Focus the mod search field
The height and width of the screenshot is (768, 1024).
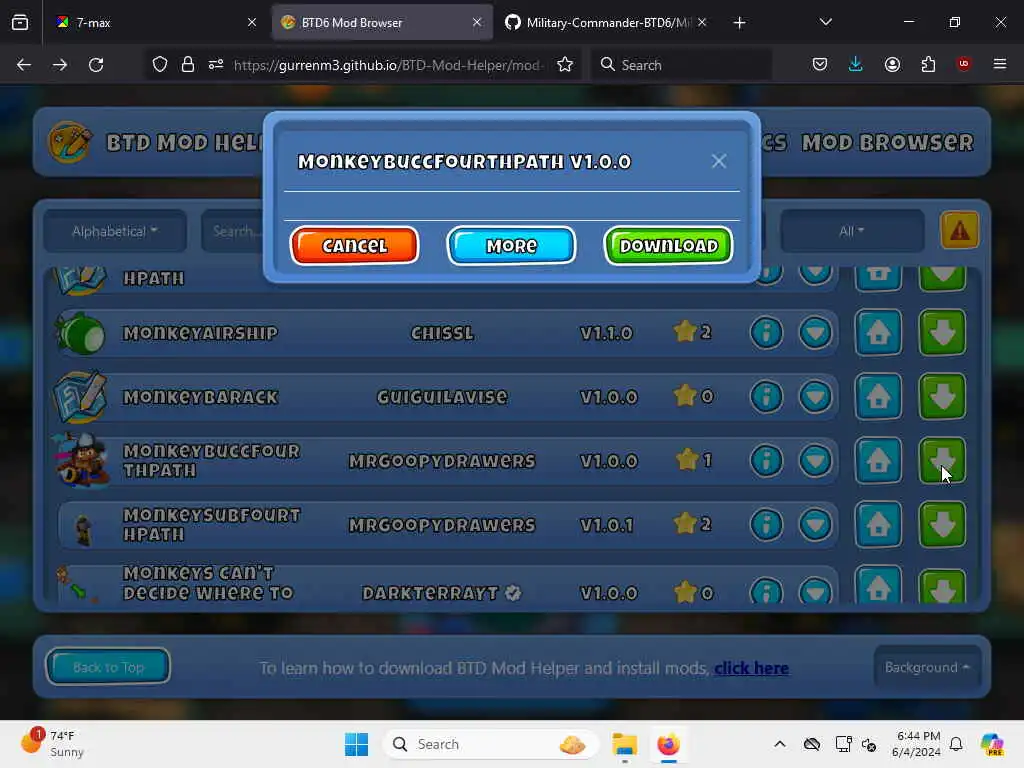(234, 231)
